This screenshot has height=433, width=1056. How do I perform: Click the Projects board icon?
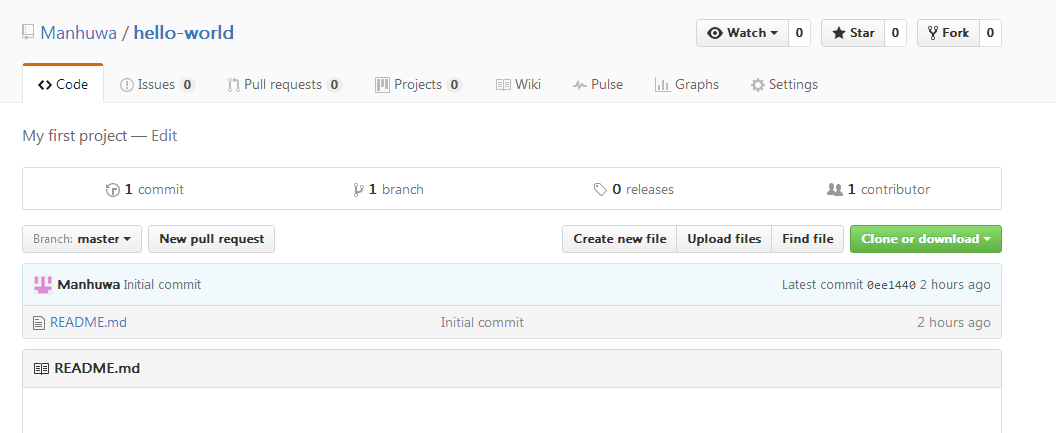[383, 85]
